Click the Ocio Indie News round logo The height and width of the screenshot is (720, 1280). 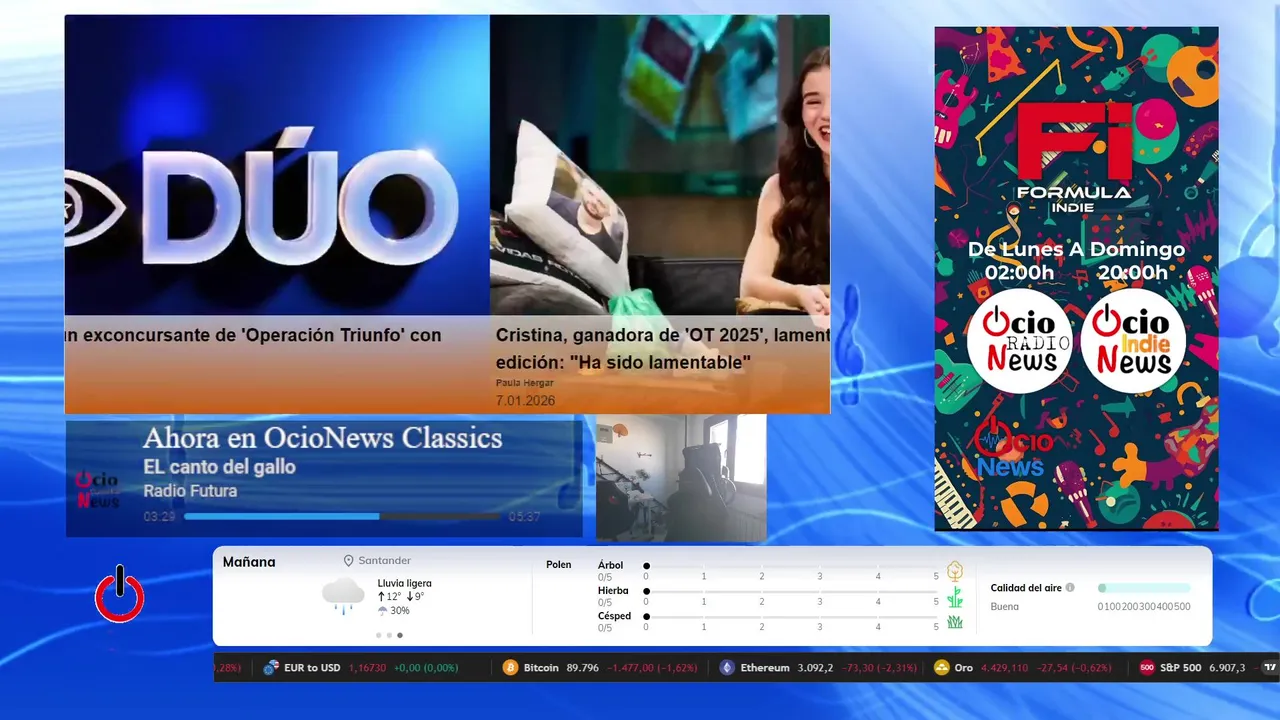[x=1133, y=340]
